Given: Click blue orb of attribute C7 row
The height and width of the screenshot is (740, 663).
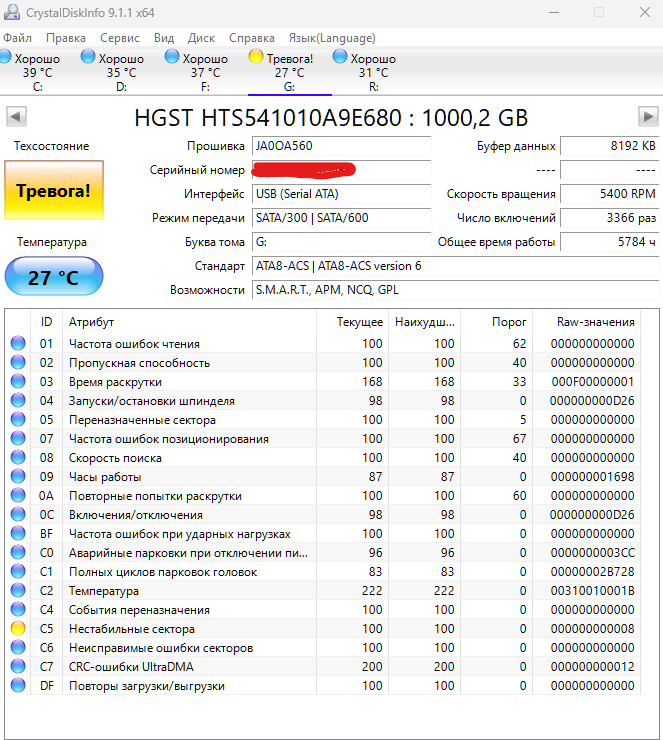Looking at the screenshot, I should pyautogui.click(x=18, y=666).
